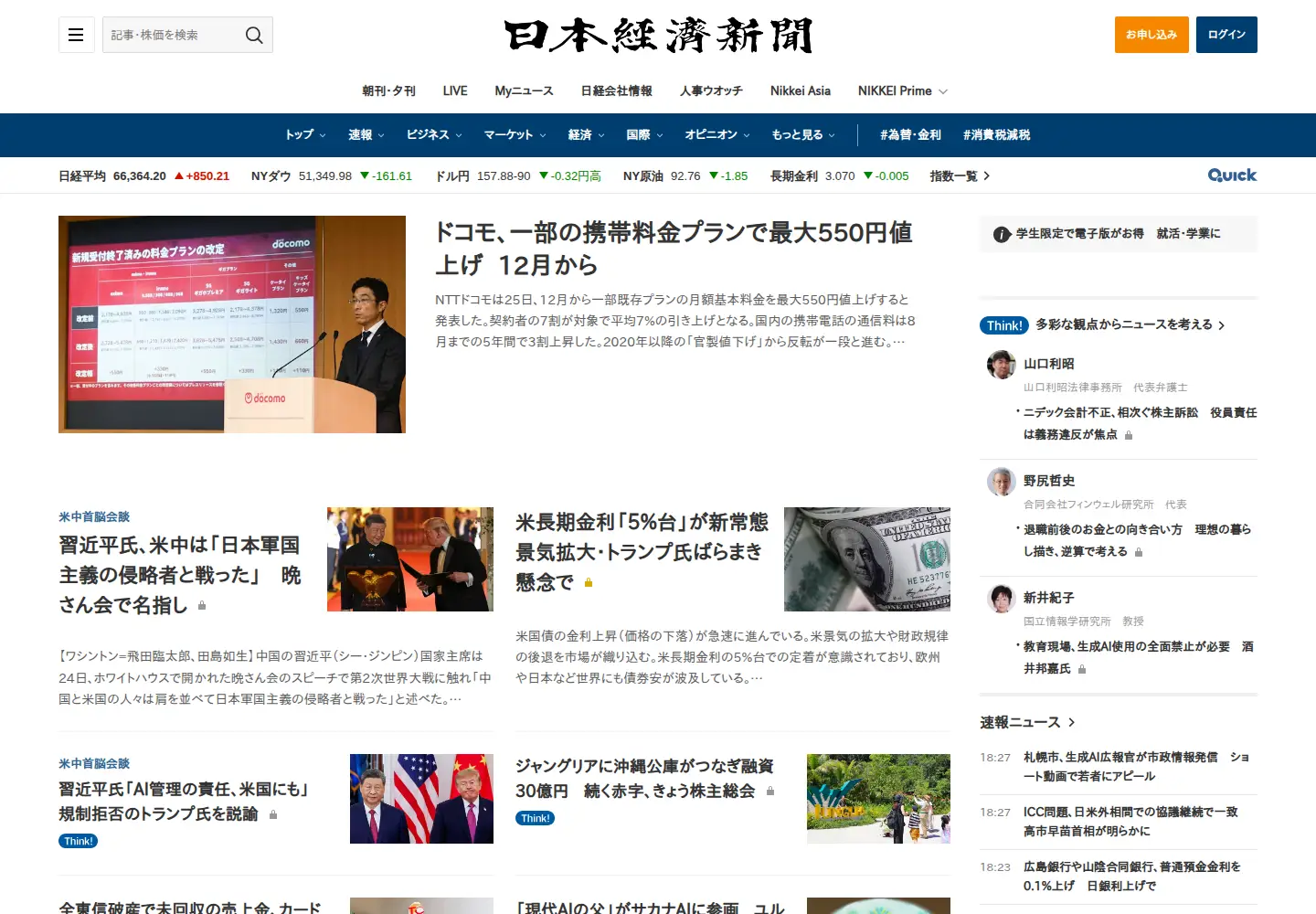Open 米長期金利「5%台」が新常態 headline
1316x914 pixels.
[642, 552]
